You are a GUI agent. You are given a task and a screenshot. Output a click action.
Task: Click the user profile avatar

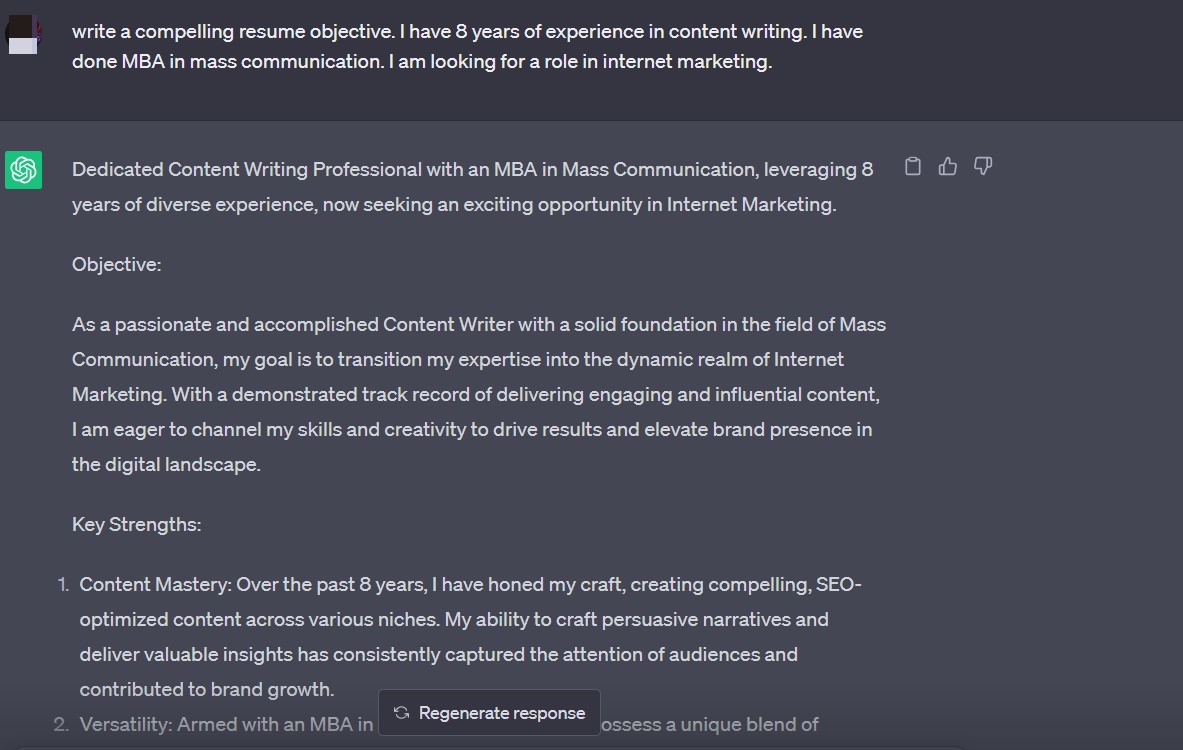[23, 35]
